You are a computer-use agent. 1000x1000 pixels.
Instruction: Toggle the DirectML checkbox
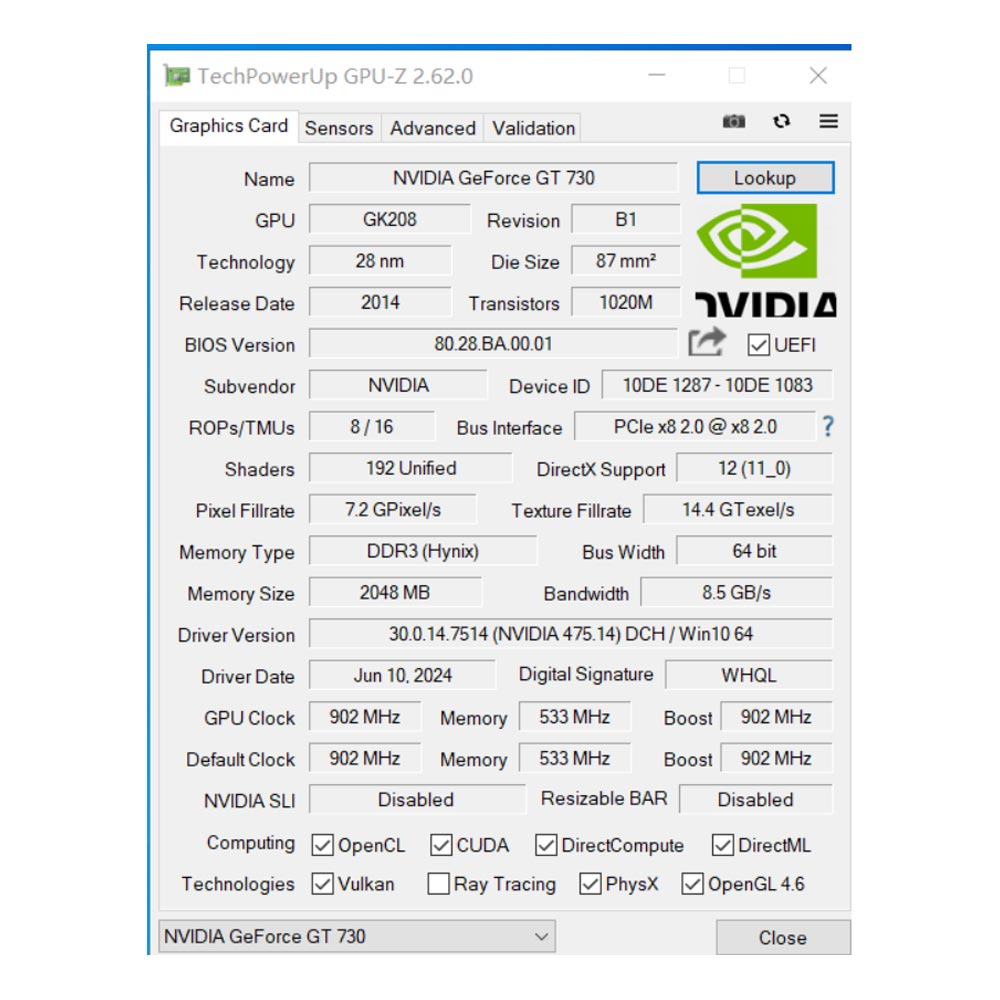click(x=723, y=845)
